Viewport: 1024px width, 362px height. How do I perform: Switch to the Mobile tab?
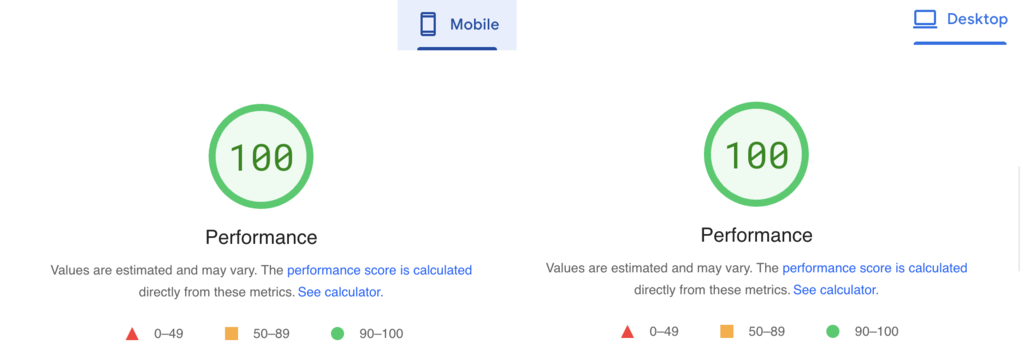pyautogui.click(x=457, y=25)
